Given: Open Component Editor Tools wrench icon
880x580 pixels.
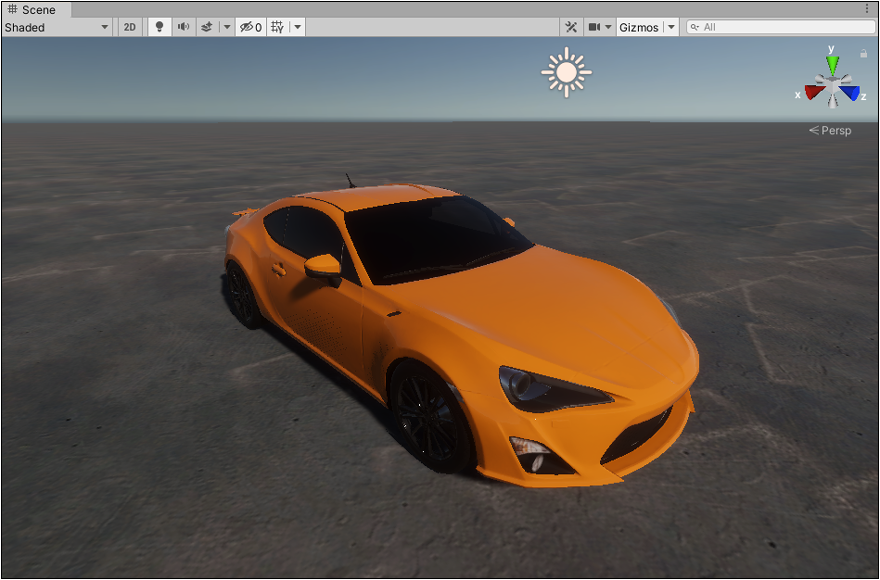Looking at the screenshot, I should [571, 27].
